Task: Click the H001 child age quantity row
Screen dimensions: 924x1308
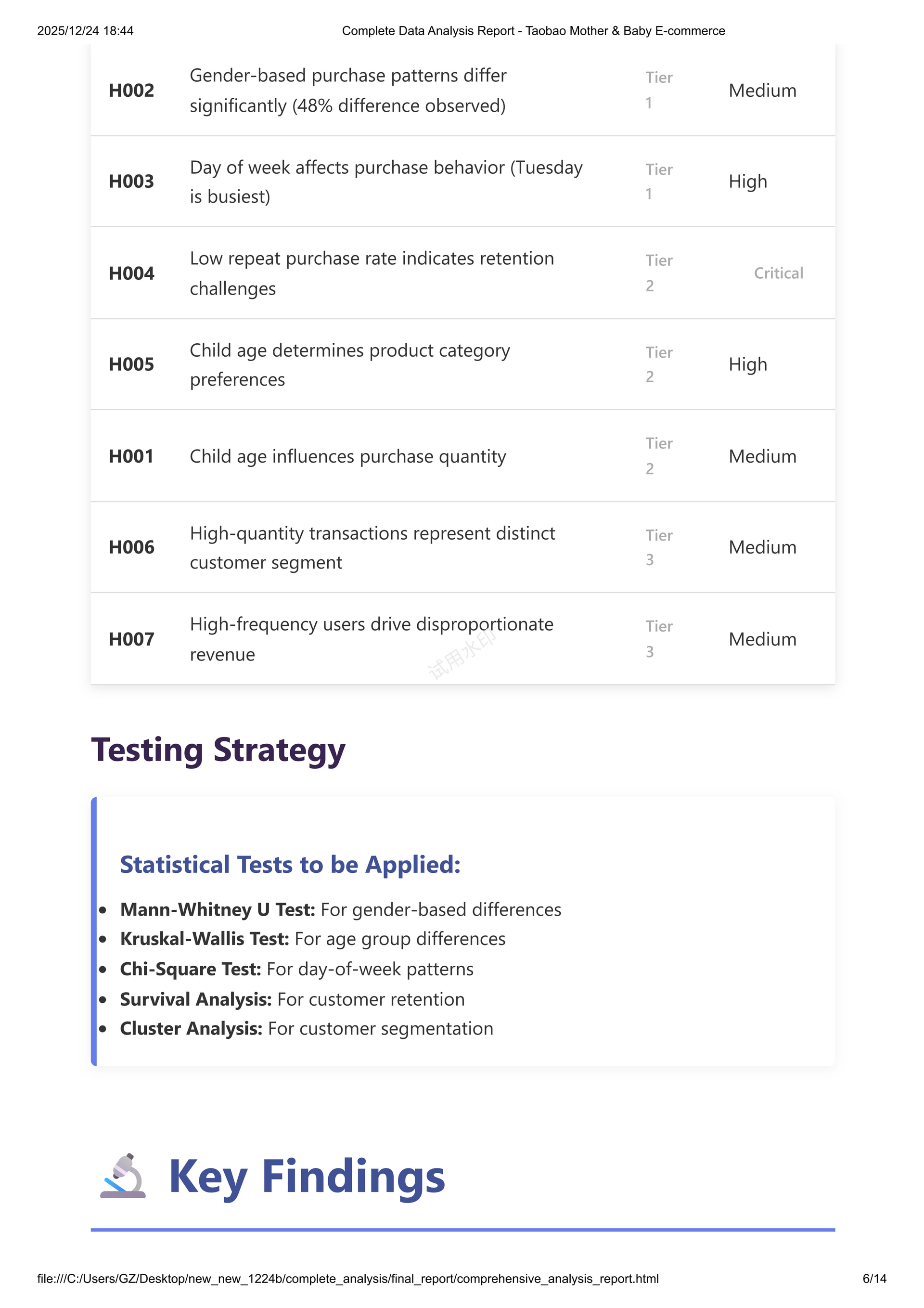Action: (x=462, y=456)
